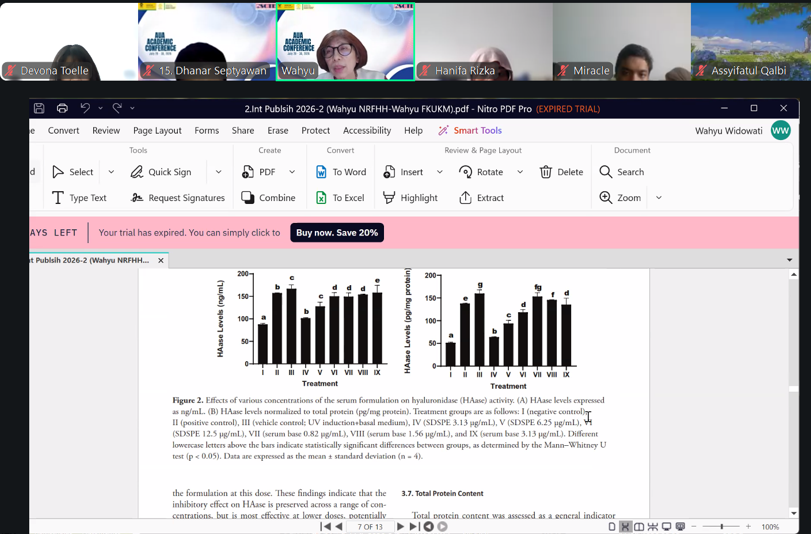Open the Review ribbon tab
This screenshot has height=534, width=811.
click(106, 130)
